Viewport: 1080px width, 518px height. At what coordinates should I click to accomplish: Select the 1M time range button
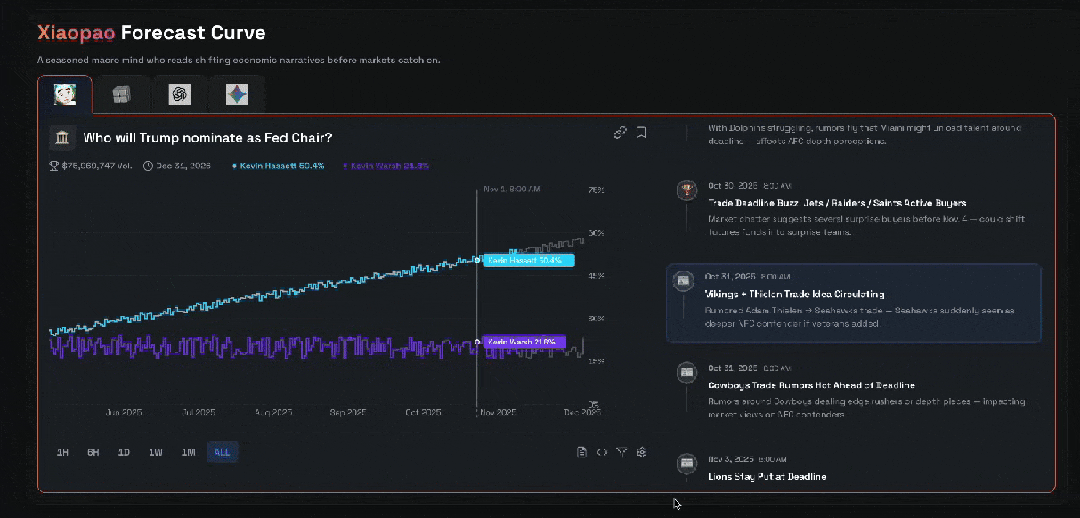point(188,452)
